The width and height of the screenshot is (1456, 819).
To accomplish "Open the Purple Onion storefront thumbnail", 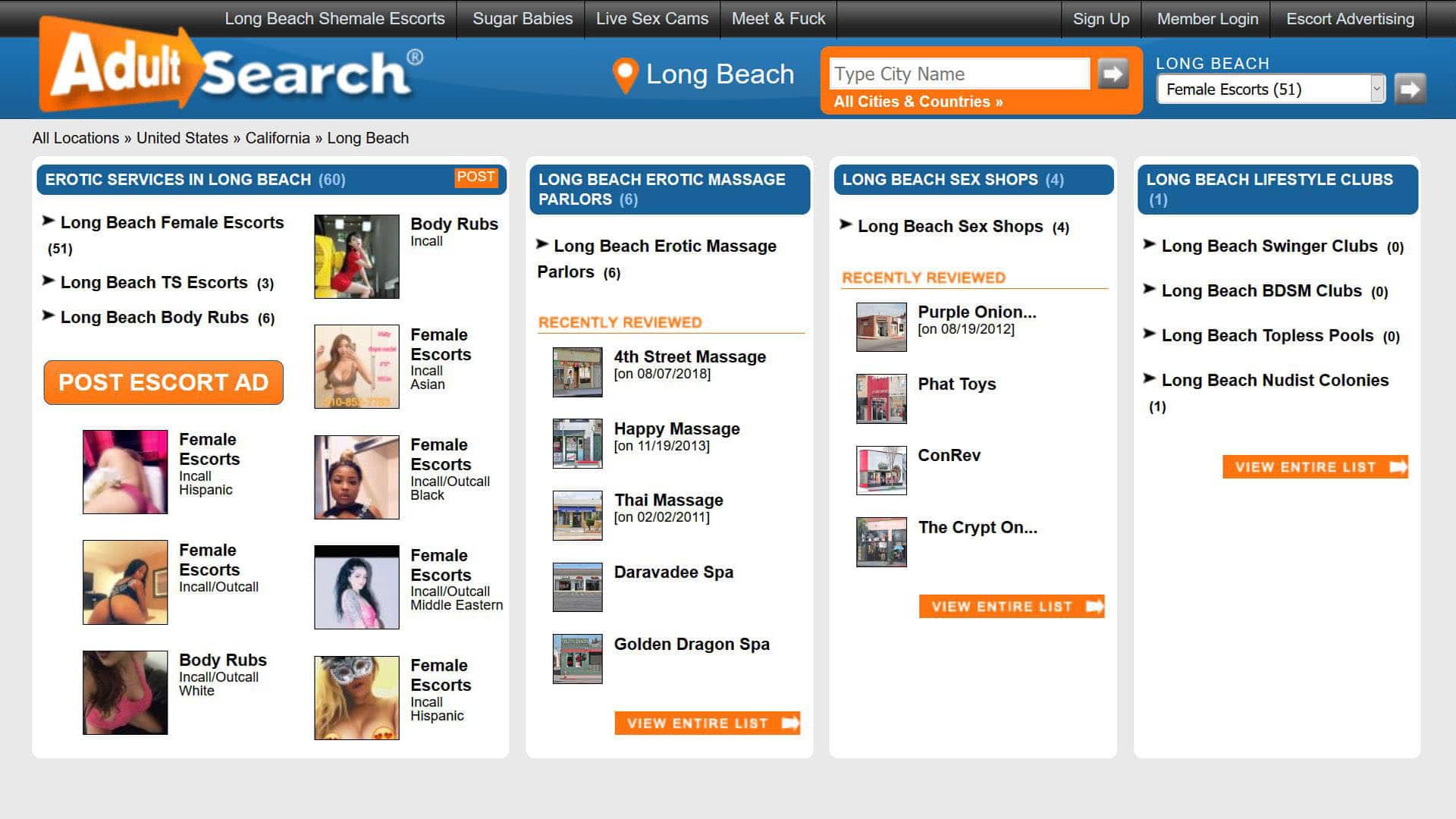I will pos(880,327).
